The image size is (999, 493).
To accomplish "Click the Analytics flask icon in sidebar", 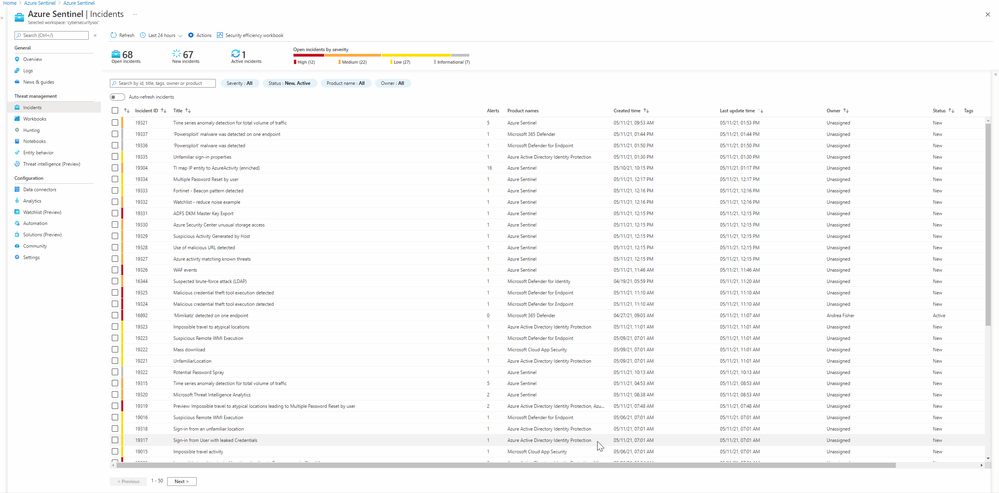I will point(17,201).
